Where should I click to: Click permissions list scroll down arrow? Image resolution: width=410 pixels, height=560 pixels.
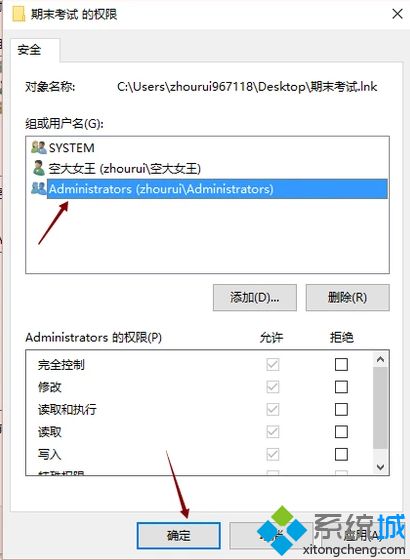380,467
